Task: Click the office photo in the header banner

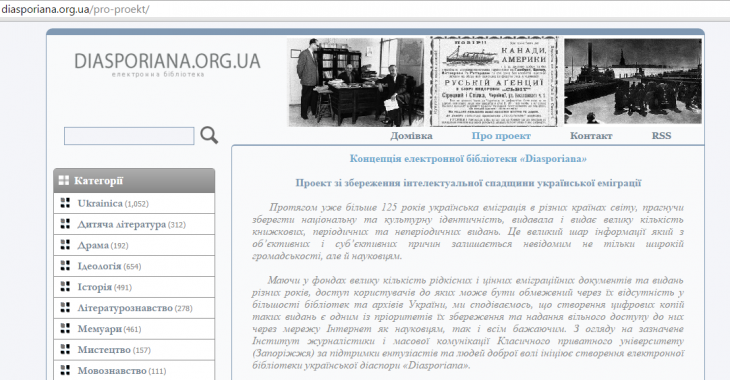Action: 356,82
